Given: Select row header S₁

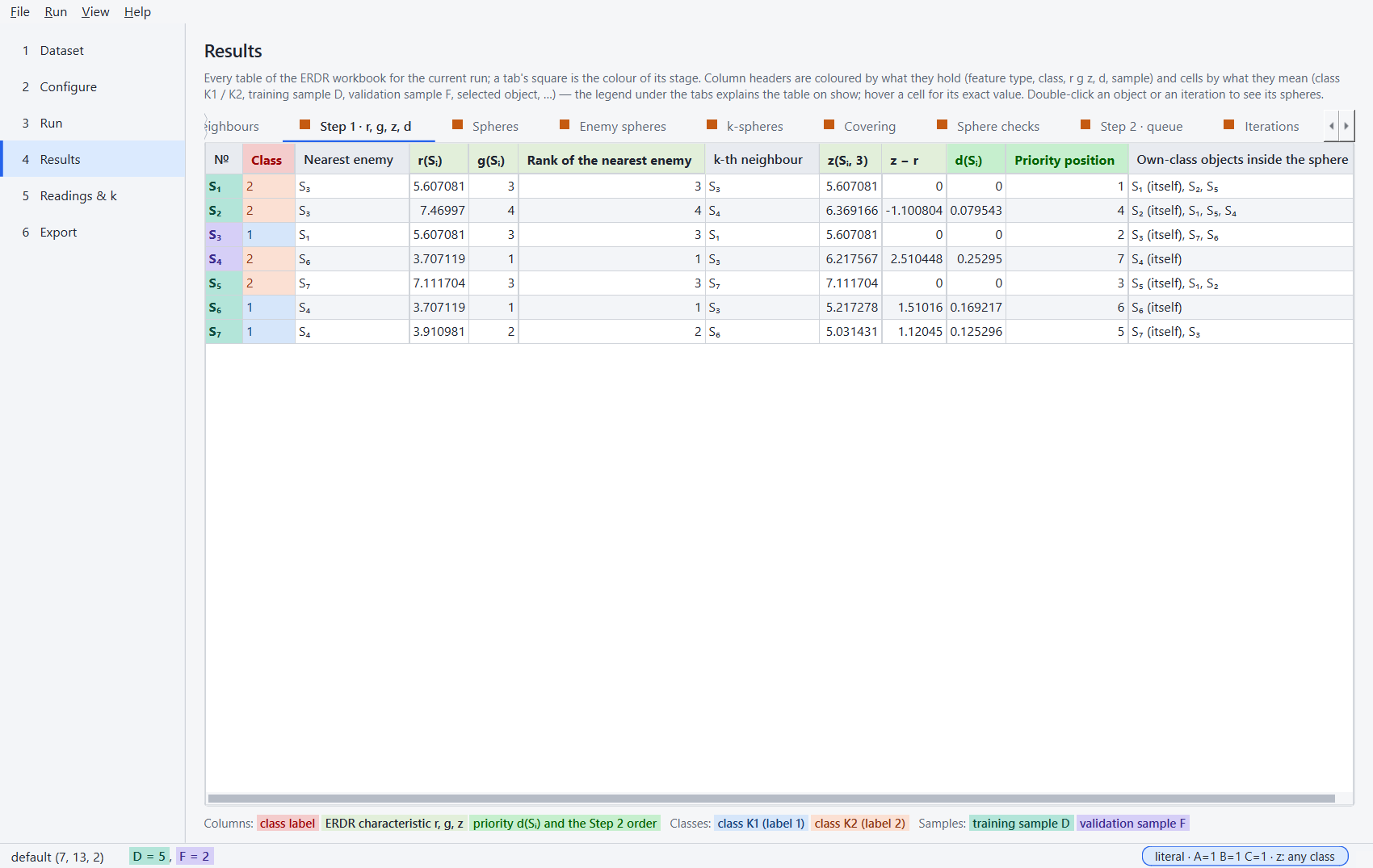Looking at the screenshot, I should 224,187.
